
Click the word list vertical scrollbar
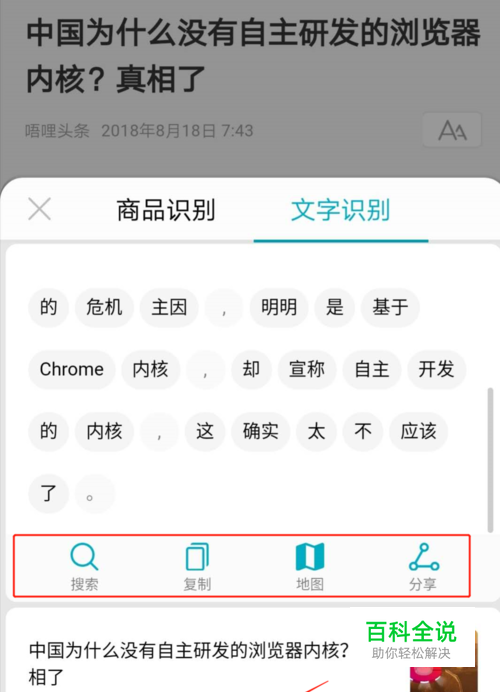[490, 460]
